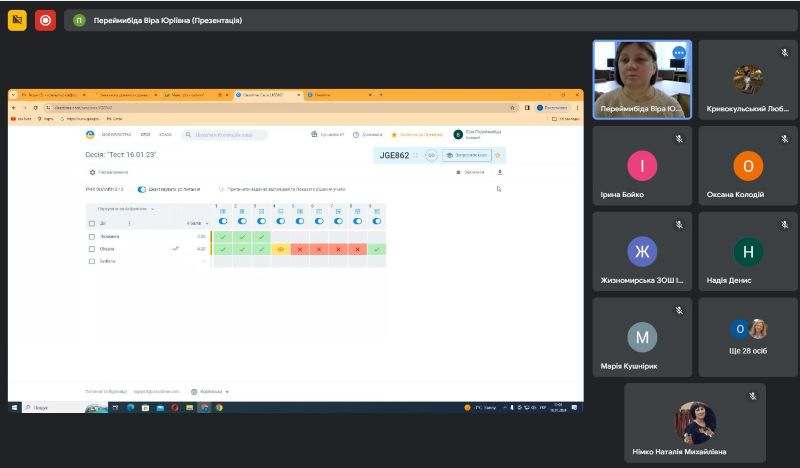Viewport: 800px width, 468px height.
Task: Open the 9 балів points dropdown
Action: coord(198,224)
